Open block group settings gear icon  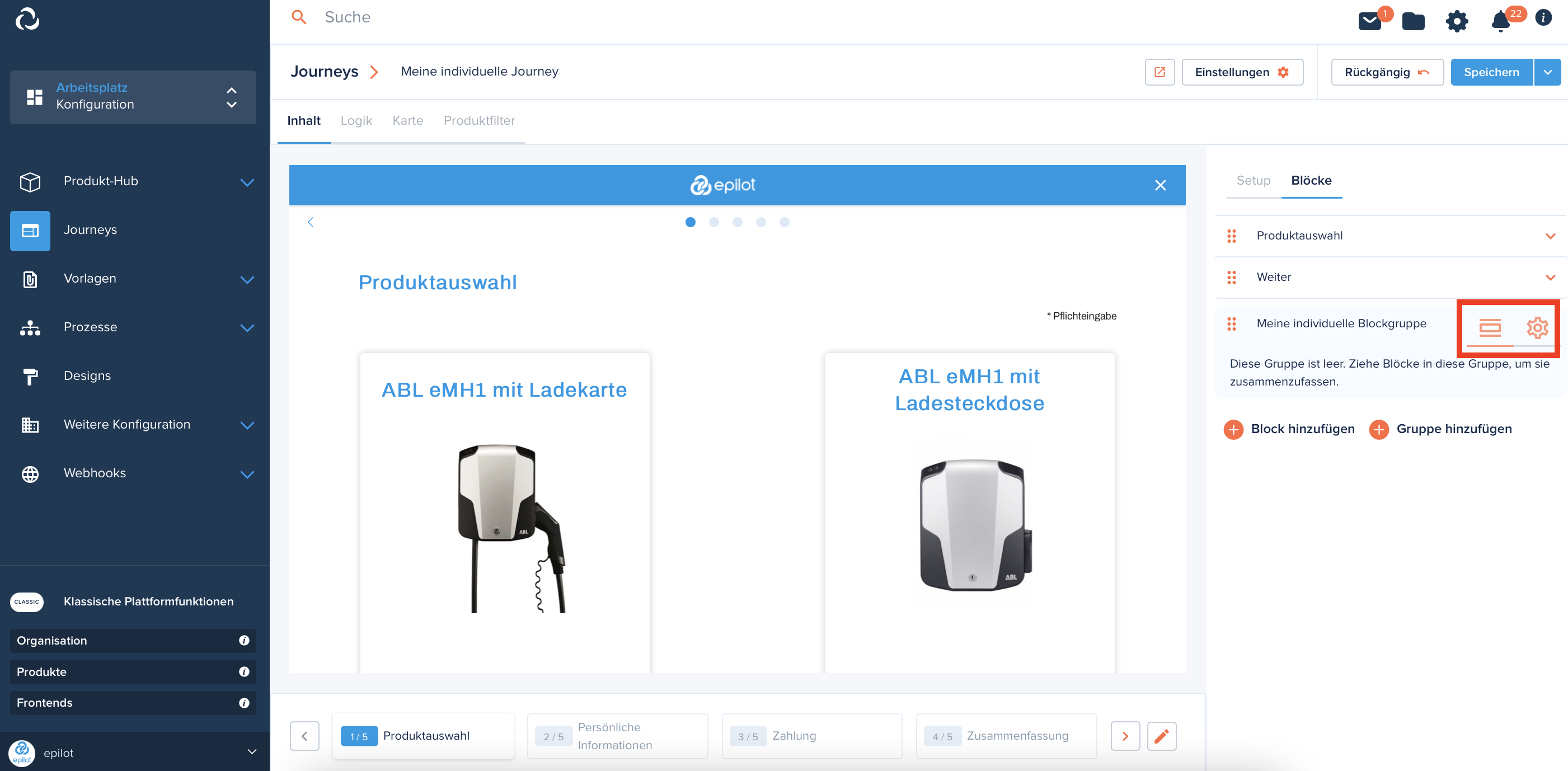point(1537,328)
